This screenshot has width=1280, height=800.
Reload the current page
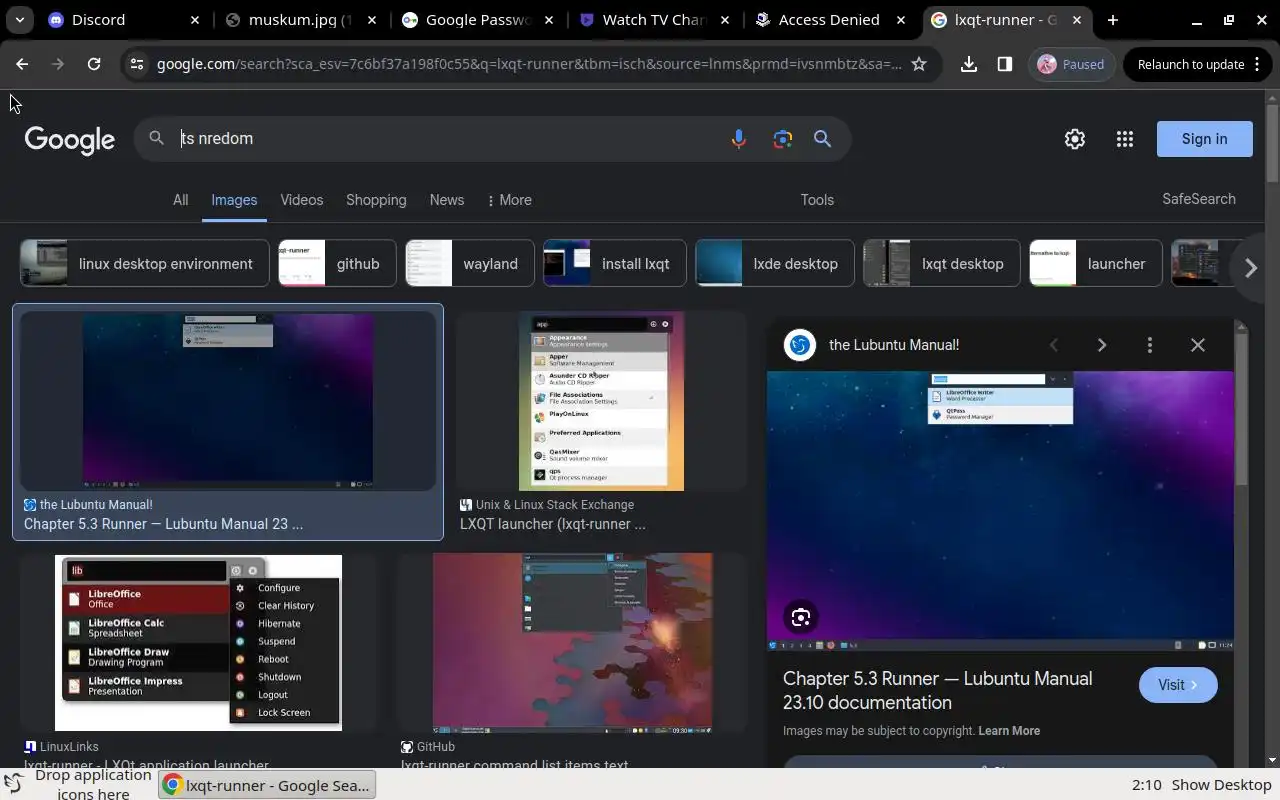94,64
